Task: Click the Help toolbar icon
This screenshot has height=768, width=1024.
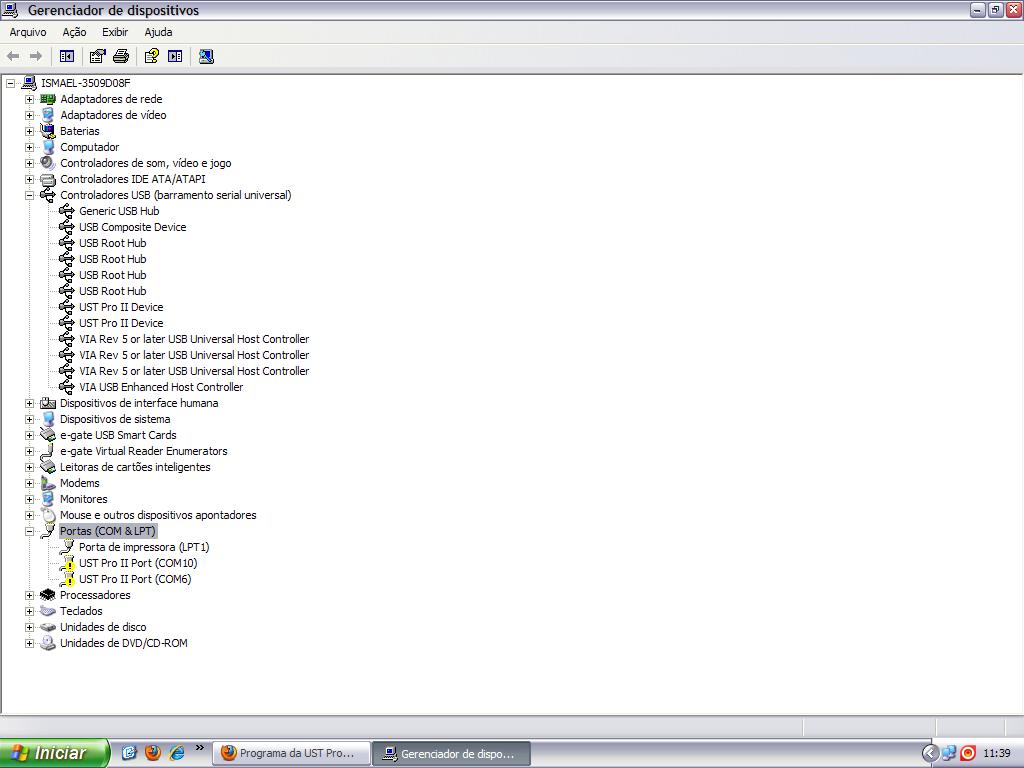Action: [152, 56]
